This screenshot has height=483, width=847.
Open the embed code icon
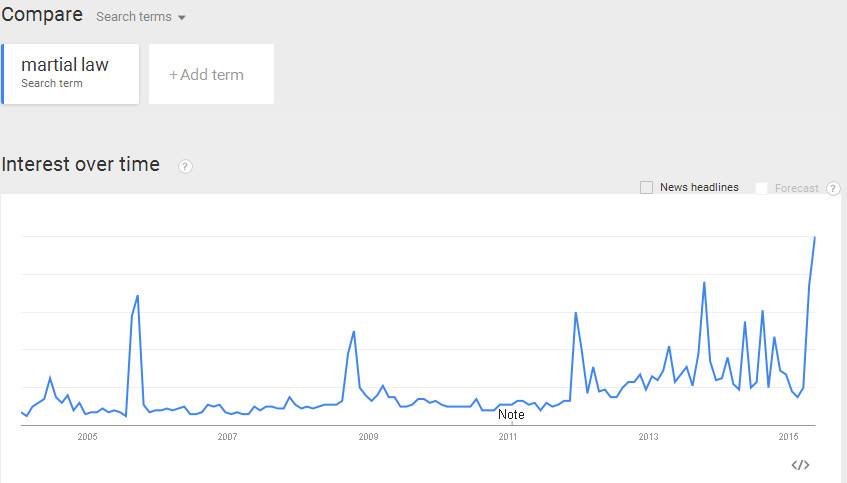pyautogui.click(x=800, y=464)
